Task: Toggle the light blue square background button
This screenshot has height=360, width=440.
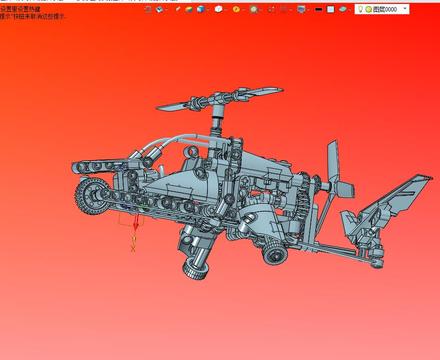Action: (330, 9)
